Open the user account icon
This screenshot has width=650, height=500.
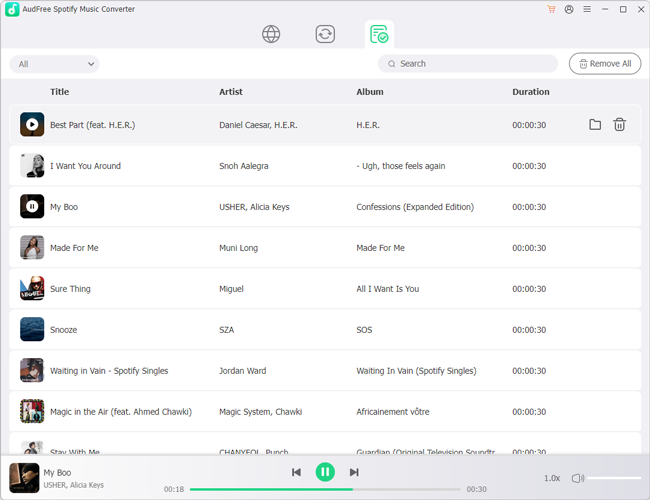pos(569,9)
